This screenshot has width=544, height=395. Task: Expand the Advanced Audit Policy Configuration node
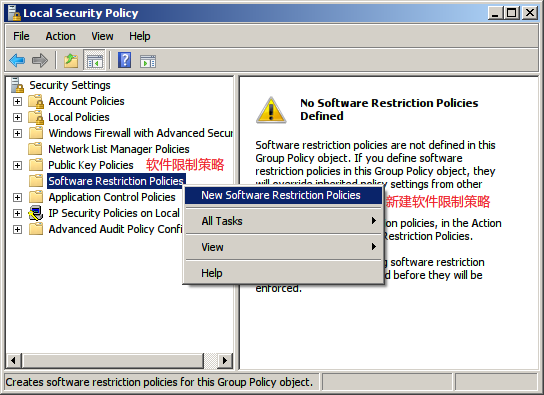(17, 230)
